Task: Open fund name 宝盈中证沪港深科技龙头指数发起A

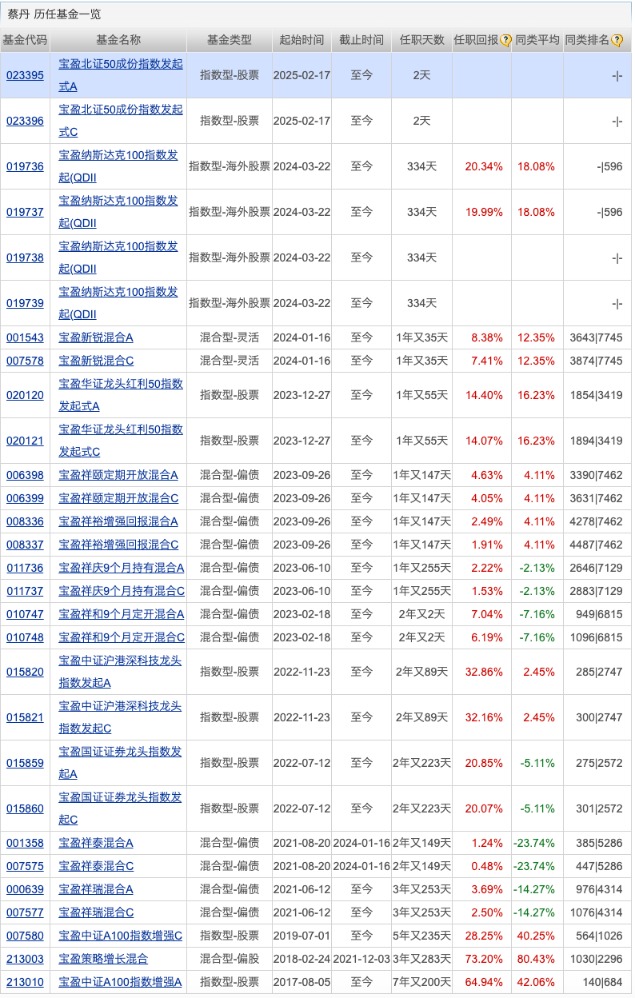Action: [120, 672]
